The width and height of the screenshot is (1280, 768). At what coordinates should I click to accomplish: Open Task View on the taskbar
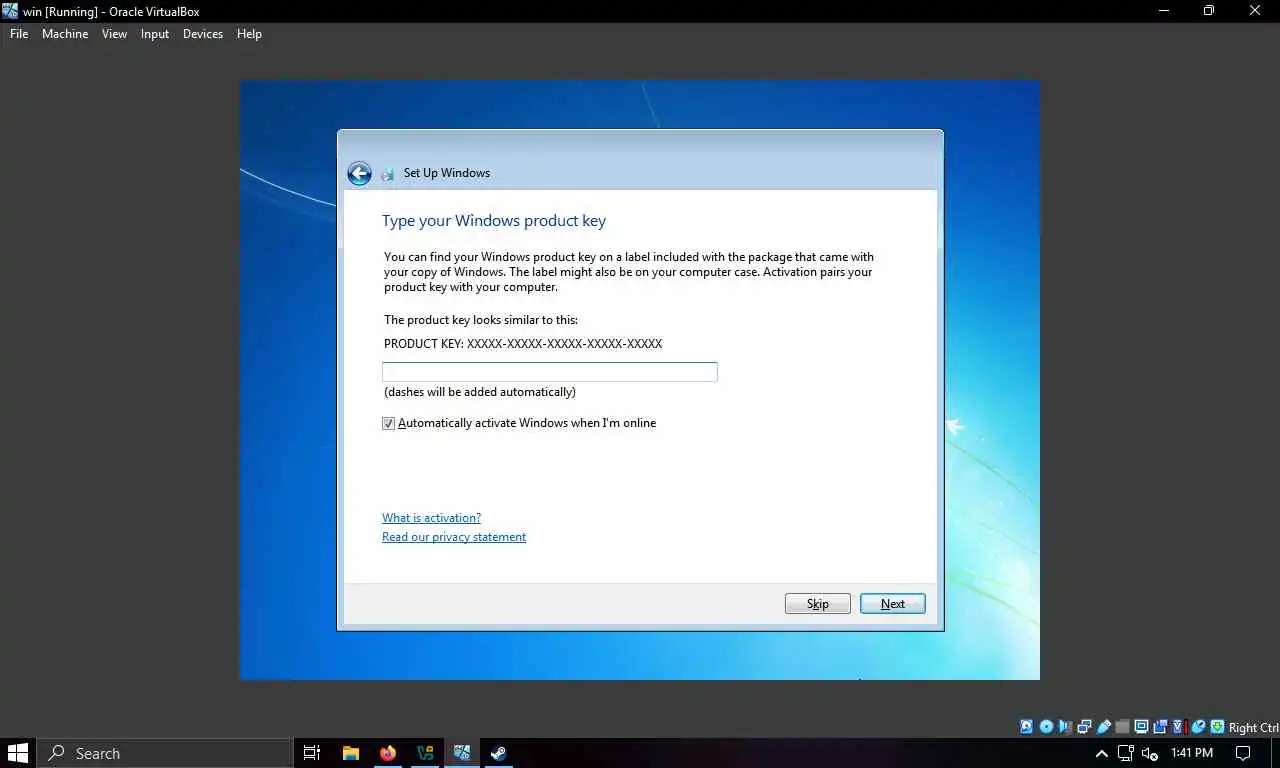point(311,753)
